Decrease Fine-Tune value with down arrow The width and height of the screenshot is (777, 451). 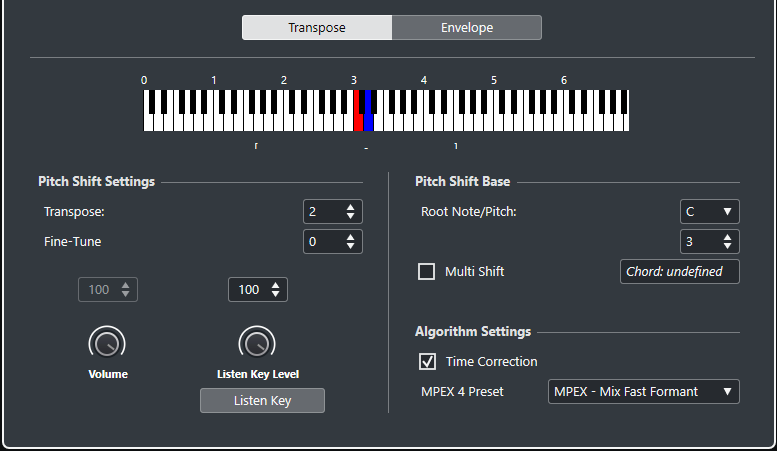[350, 246]
